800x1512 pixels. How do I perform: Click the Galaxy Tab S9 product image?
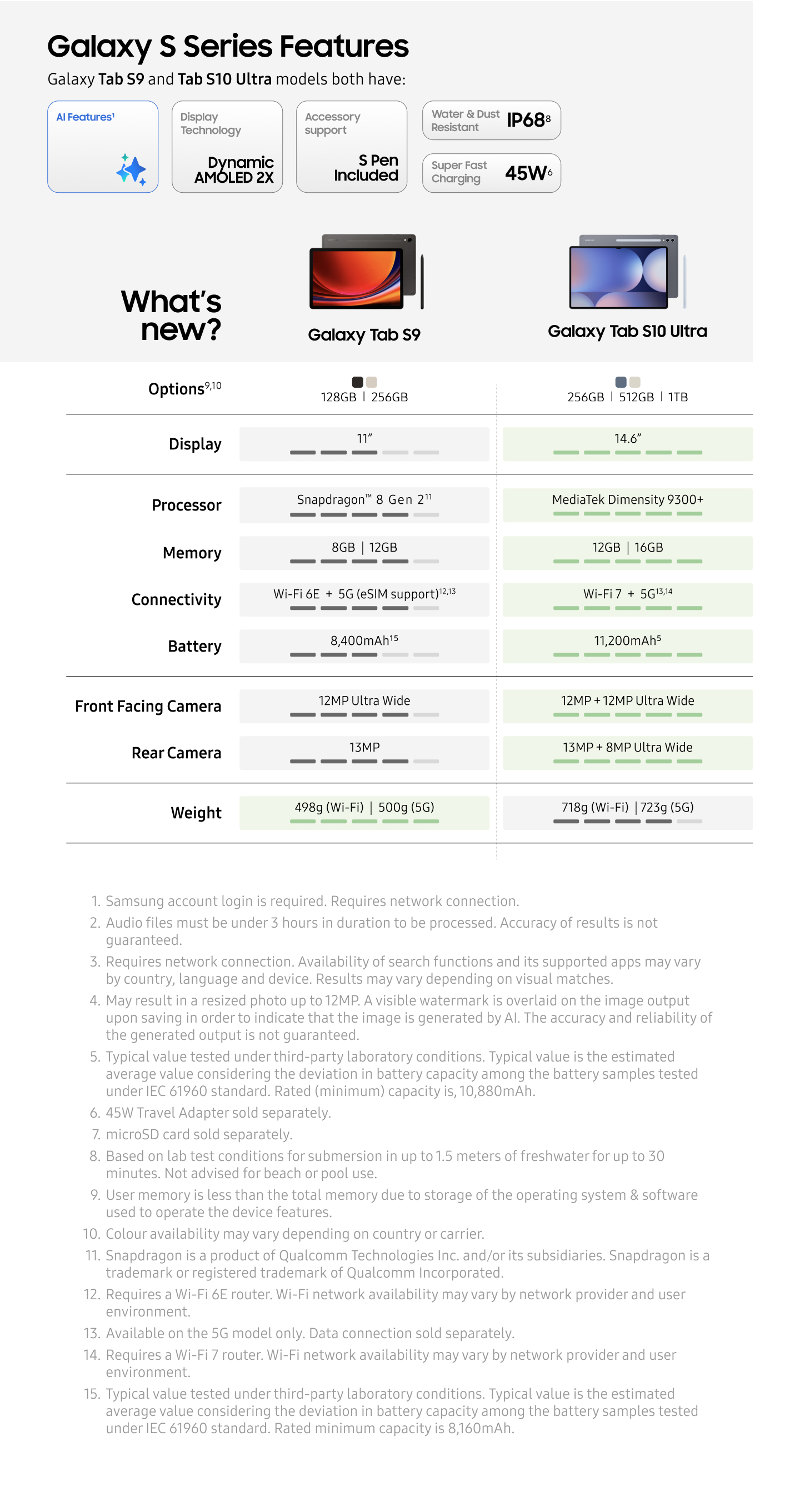click(366, 272)
